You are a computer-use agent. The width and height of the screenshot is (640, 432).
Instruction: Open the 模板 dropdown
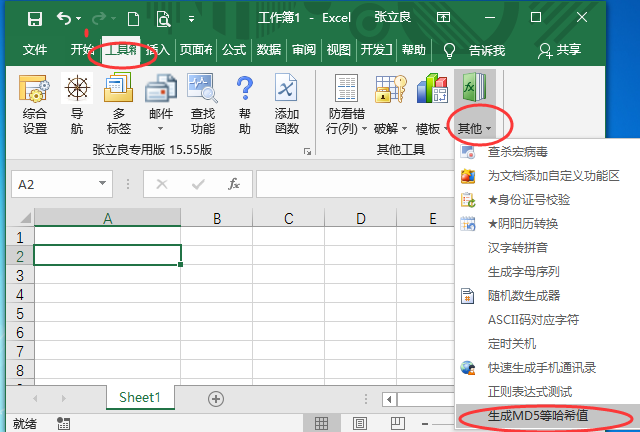(433, 128)
